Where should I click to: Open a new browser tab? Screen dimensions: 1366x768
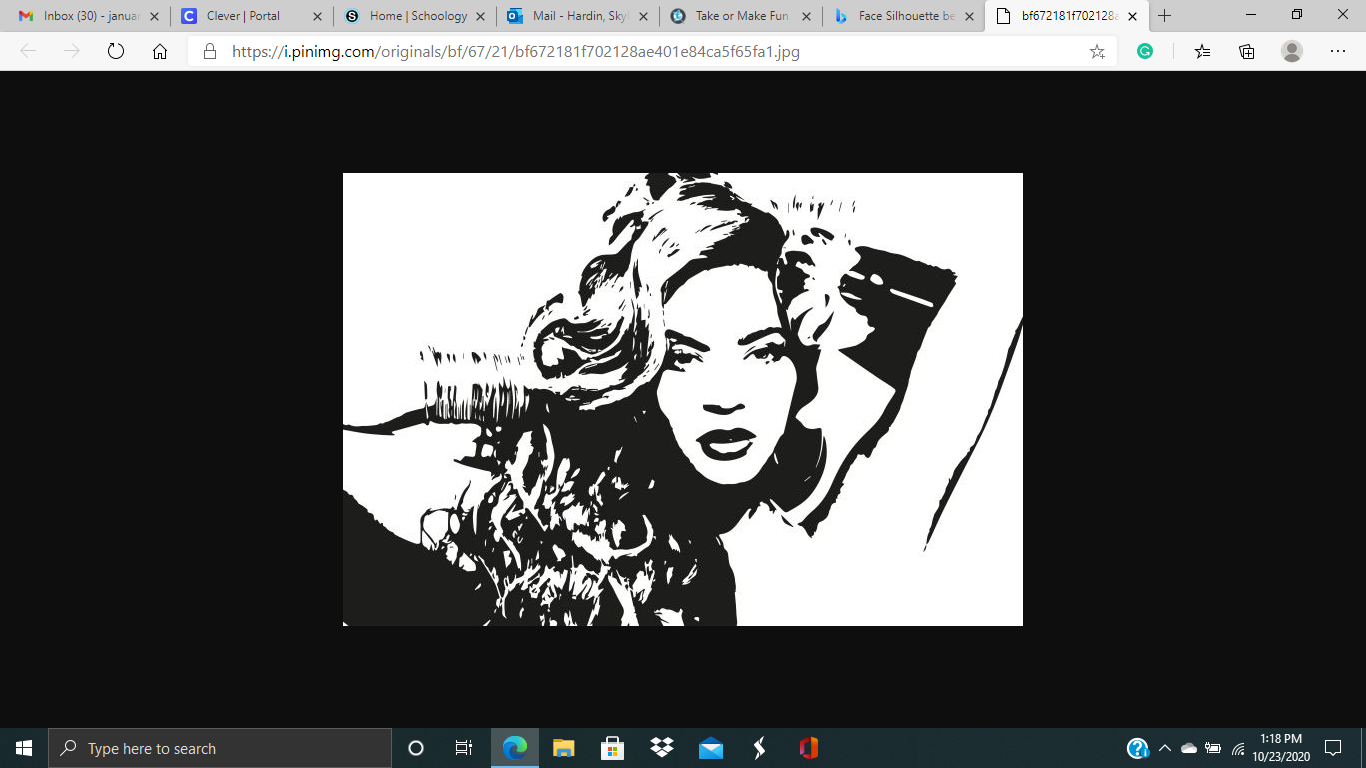point(1164,16)
